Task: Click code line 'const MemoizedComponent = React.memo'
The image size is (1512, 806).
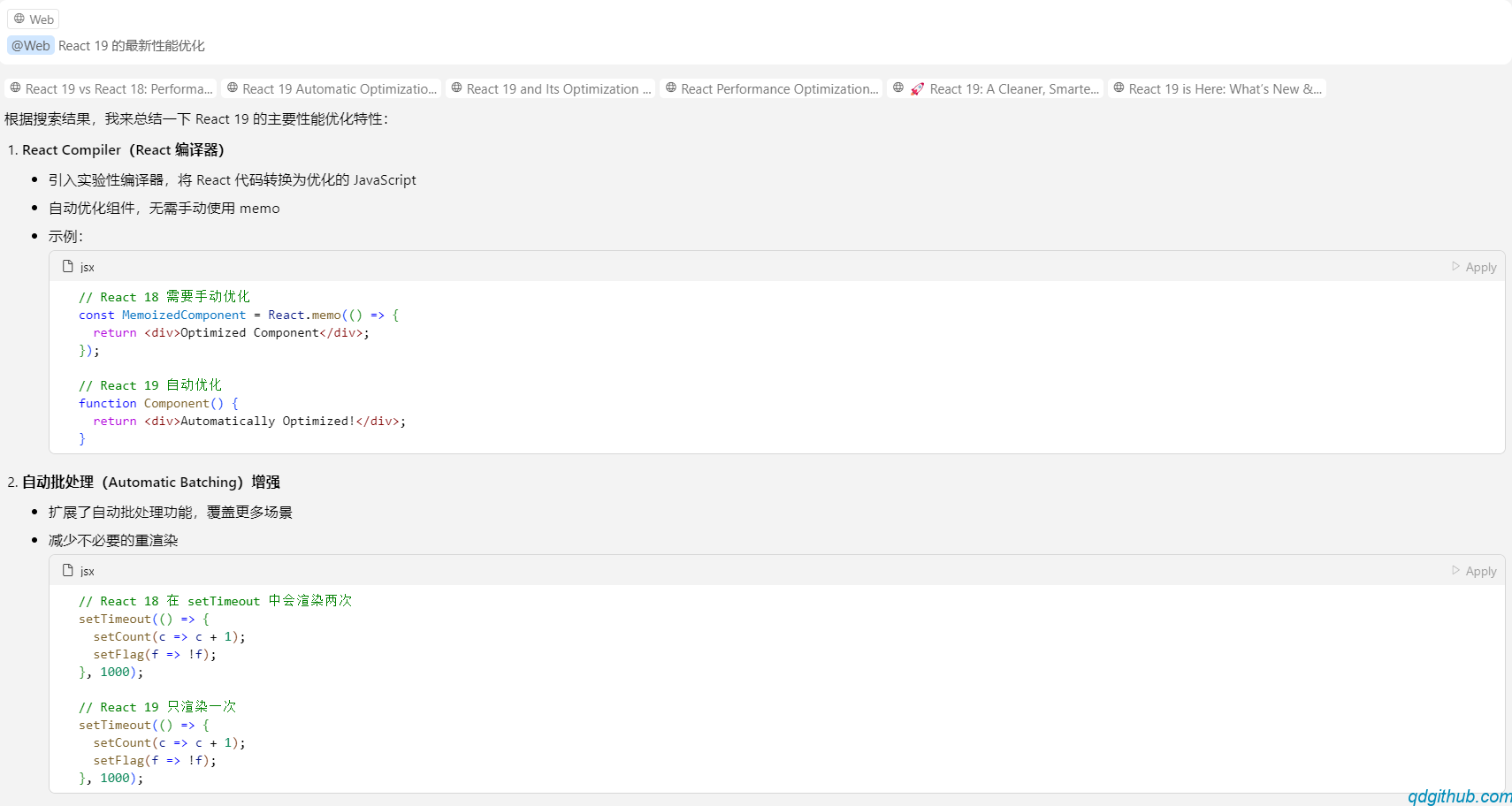Action: [239, 316]
